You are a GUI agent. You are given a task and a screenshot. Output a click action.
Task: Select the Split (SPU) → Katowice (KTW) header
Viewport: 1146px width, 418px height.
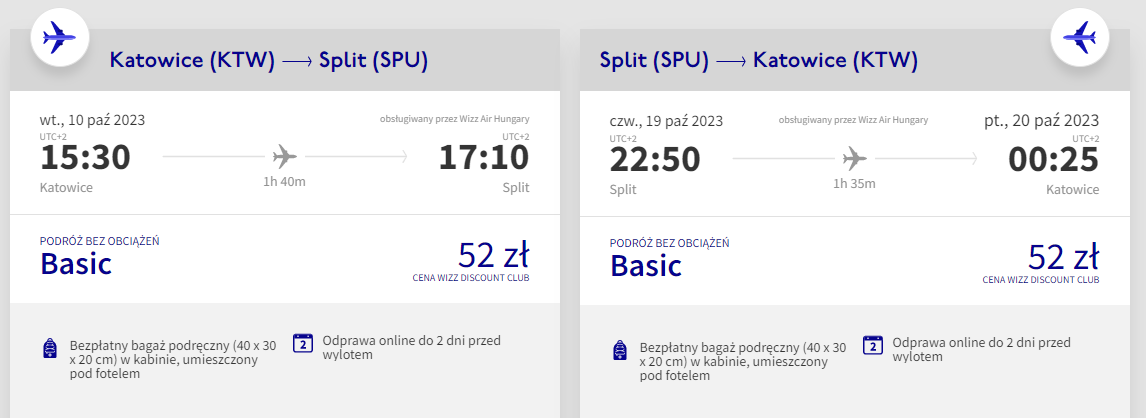pyautogui.click(x=758, y=60)
